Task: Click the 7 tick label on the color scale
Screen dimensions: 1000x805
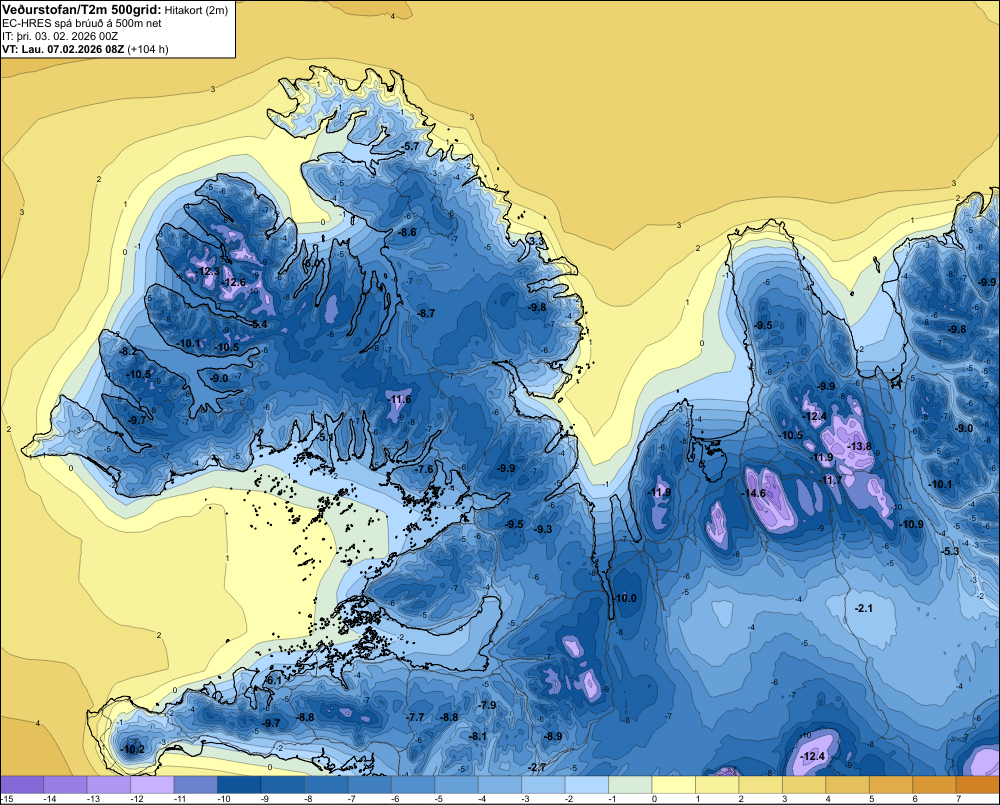Action: coord(959,799)
